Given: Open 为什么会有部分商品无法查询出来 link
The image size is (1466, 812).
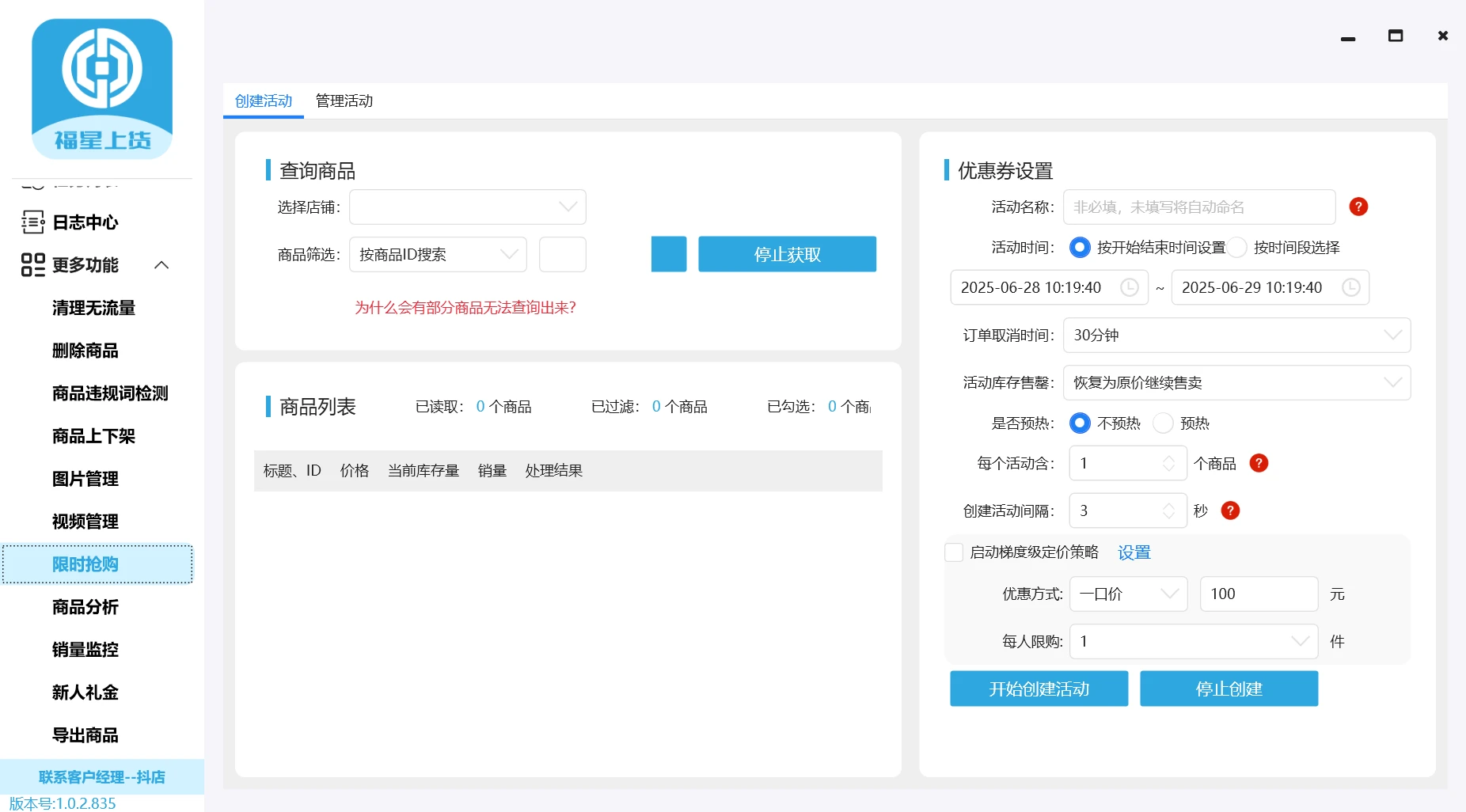Looking at the screenshot, I should (465, 307).
